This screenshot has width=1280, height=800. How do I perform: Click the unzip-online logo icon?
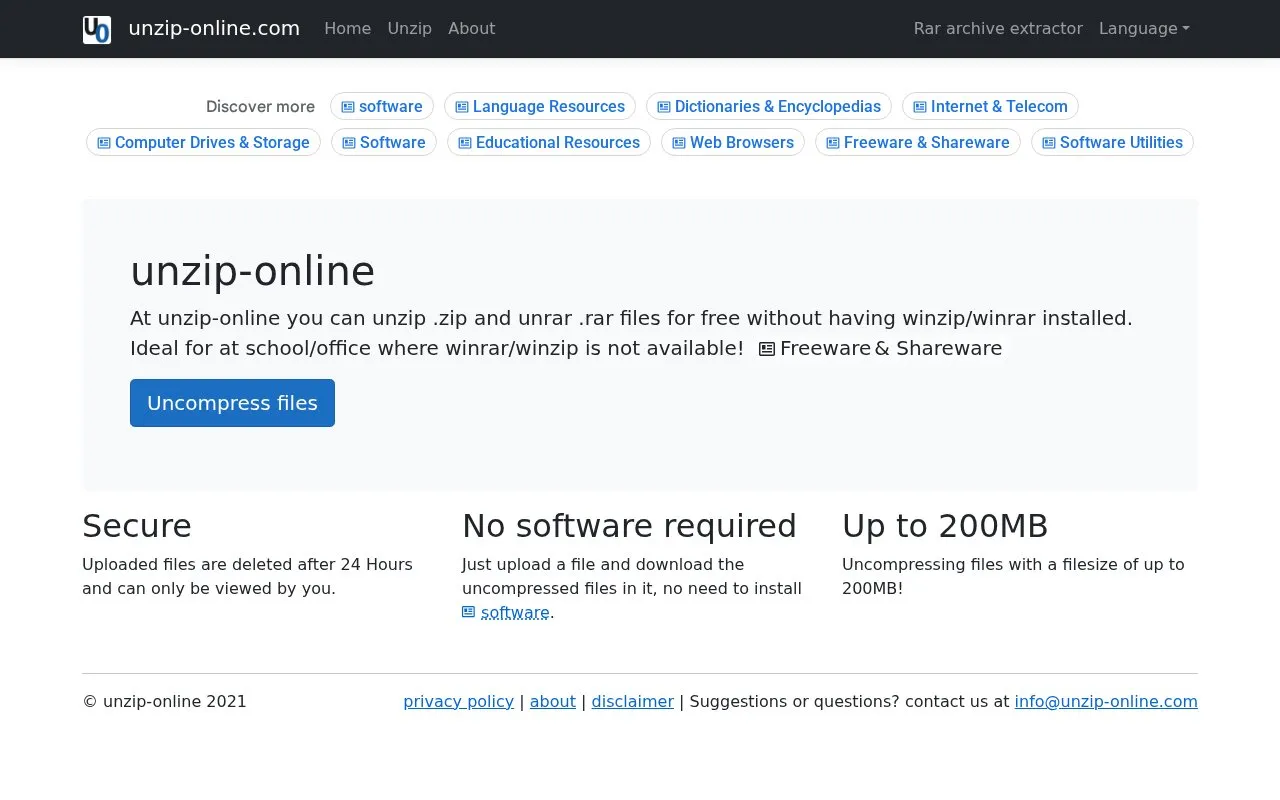coord(97,29)
